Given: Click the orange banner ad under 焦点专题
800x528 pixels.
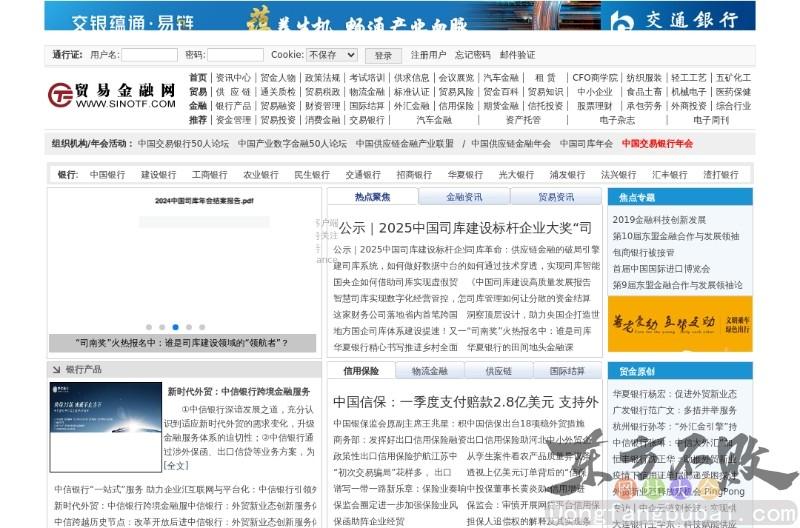Looking at the screenshot, I should (680, 324).
